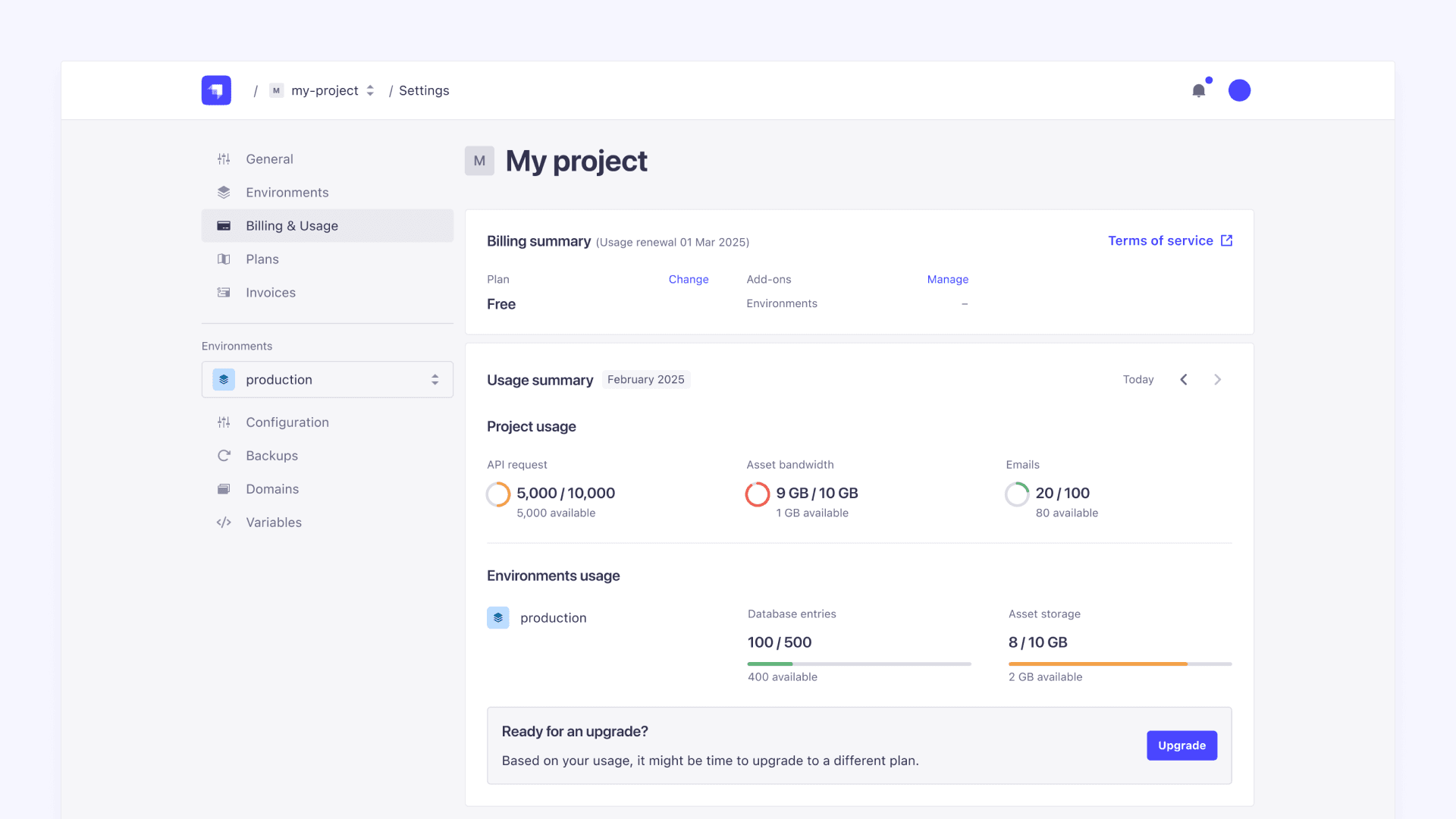Click the Terms of service external-link icon
Screen dimensions: 1456x819
coord(1226,240)
